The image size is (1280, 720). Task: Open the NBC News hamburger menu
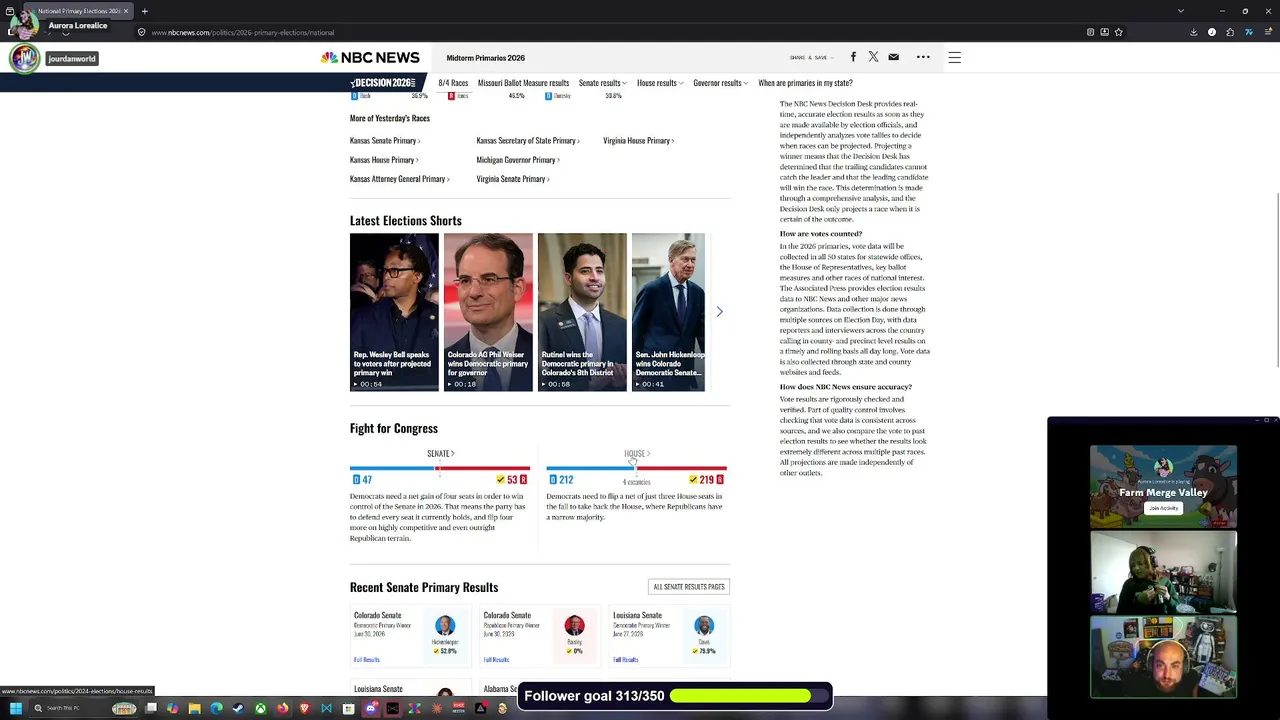pyautogui.click(x=954, y=58)
